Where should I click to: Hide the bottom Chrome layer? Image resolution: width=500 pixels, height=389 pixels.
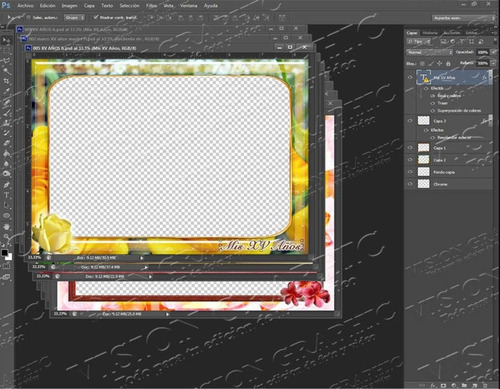410,184
